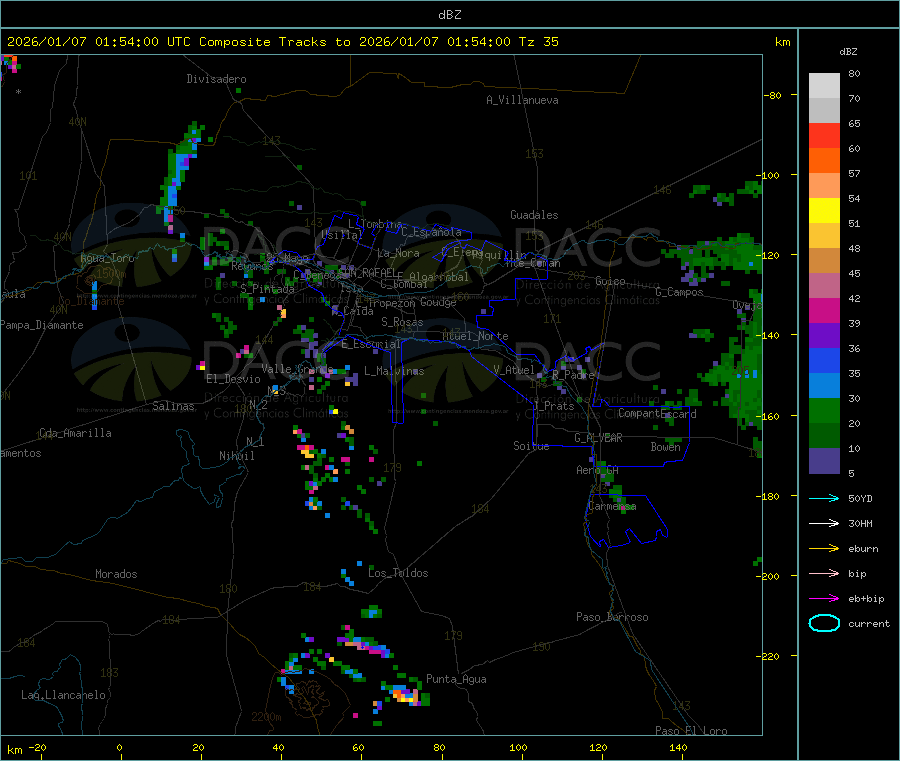Click the 'Aero_GH' map label
The width and height of the screenshot is (900, 761).
pyautogui.click(x=598, y=470)
